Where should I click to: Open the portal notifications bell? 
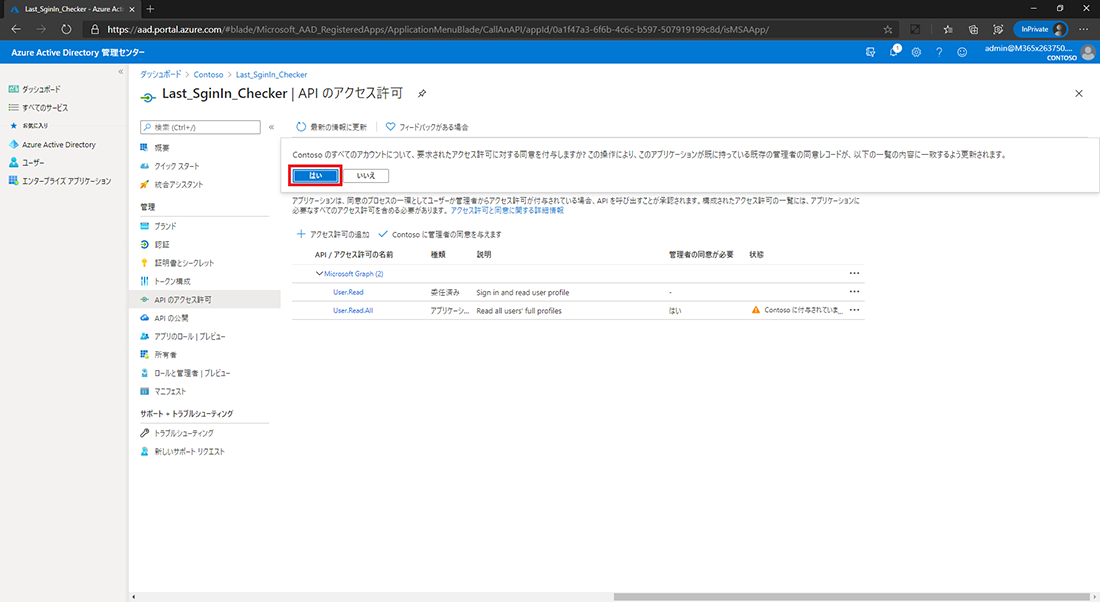point(894,52)
